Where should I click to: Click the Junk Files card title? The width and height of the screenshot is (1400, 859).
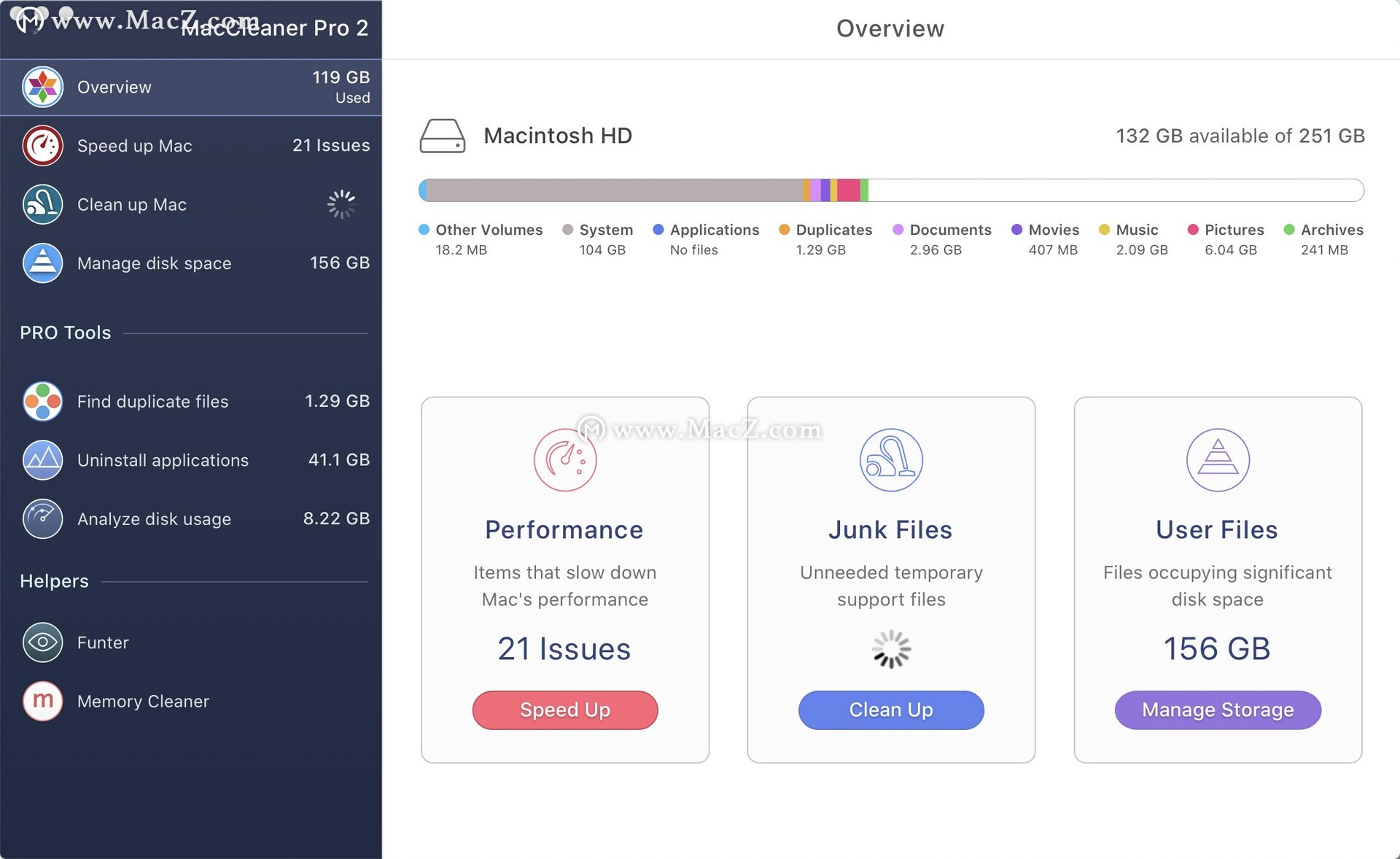tap(890, 529)
